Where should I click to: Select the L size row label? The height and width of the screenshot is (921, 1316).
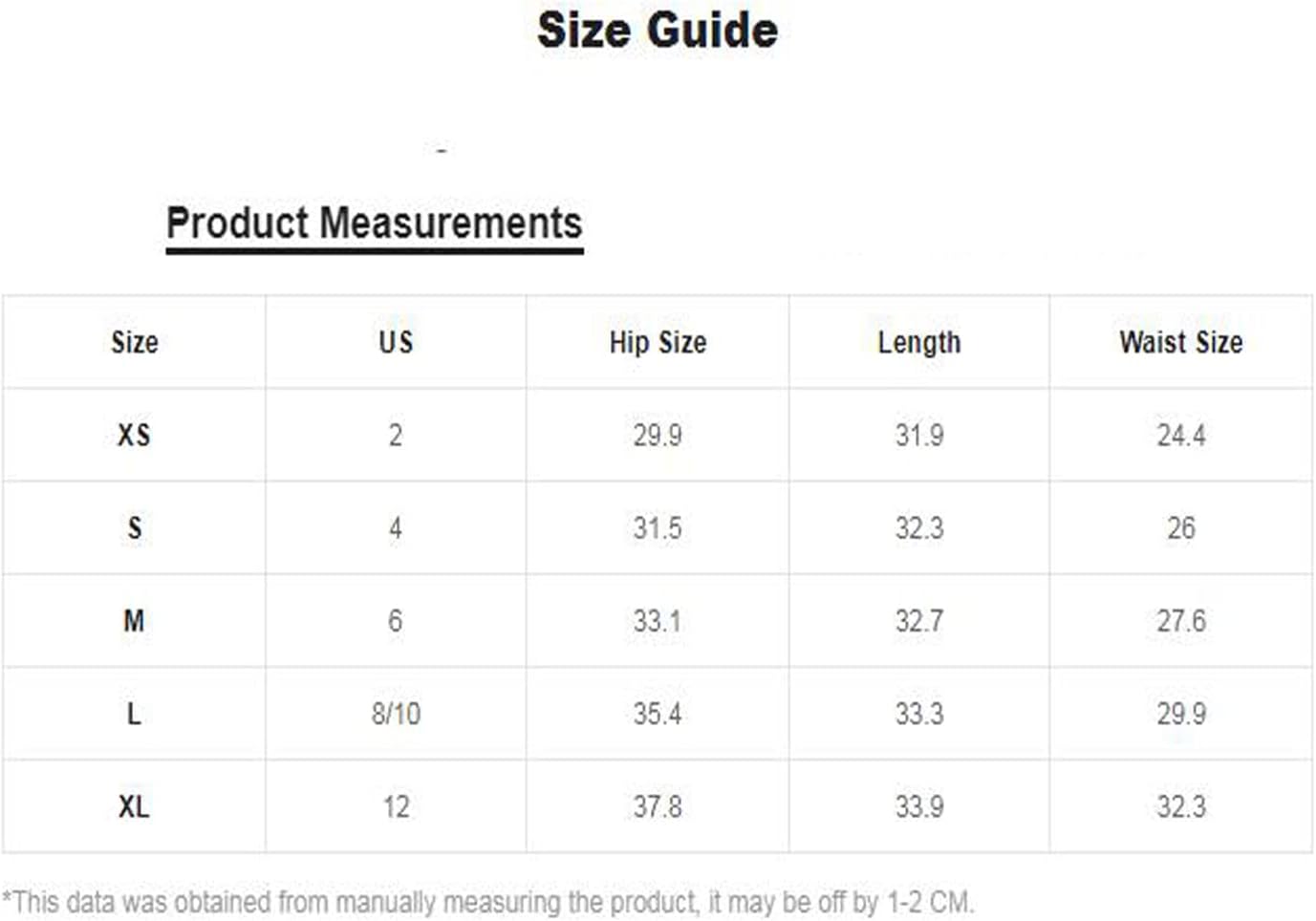tap(134, 714)
